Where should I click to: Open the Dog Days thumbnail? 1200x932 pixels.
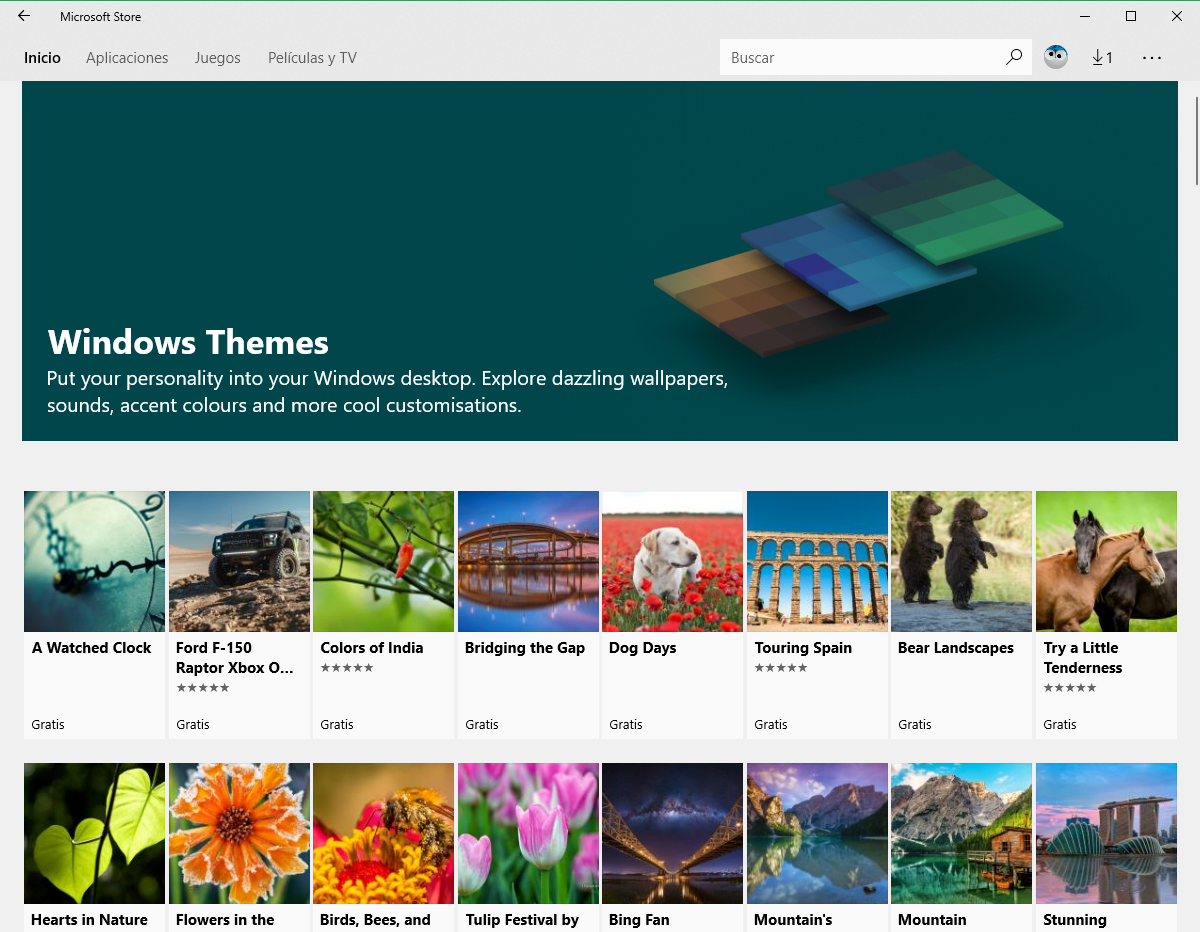(672, 561)
